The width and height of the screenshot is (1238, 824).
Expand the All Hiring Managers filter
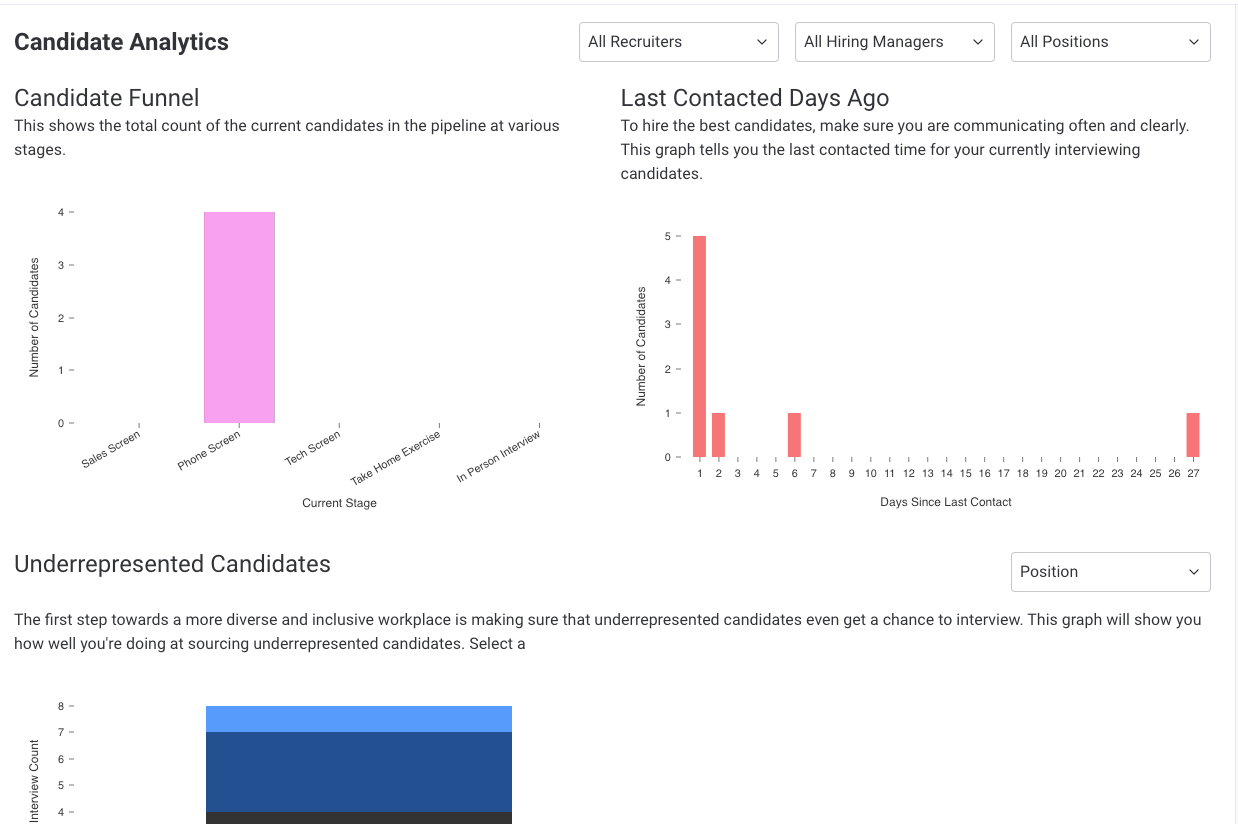[x=894, y=42]
